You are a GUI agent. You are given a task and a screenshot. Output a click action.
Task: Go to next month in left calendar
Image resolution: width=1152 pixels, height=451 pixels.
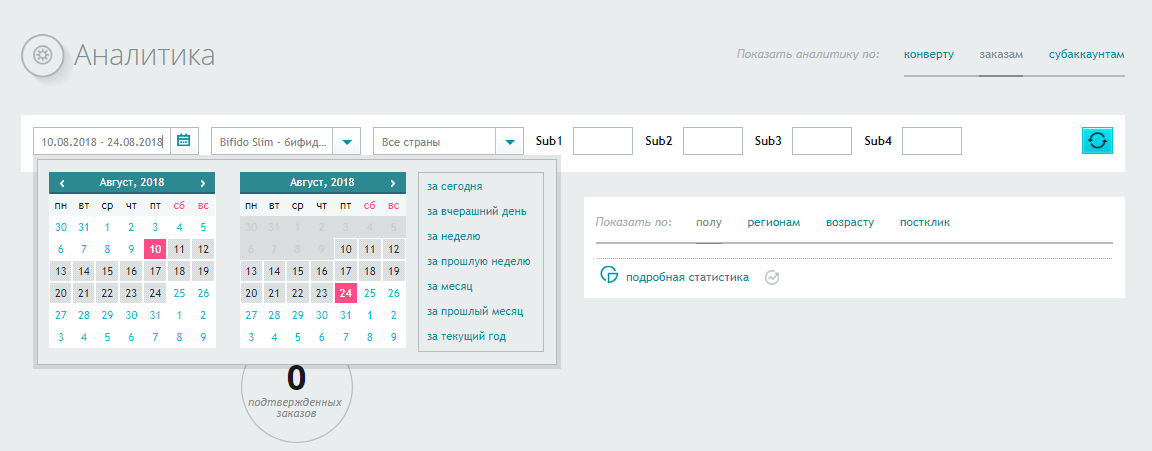coord(203,183)
